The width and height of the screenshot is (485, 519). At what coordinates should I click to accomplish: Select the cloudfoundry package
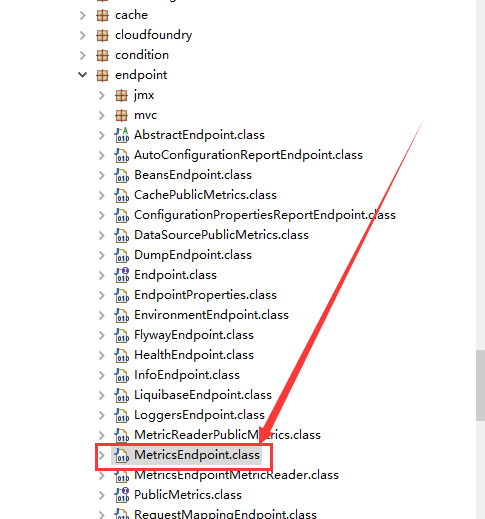click(x=154, y=35)
